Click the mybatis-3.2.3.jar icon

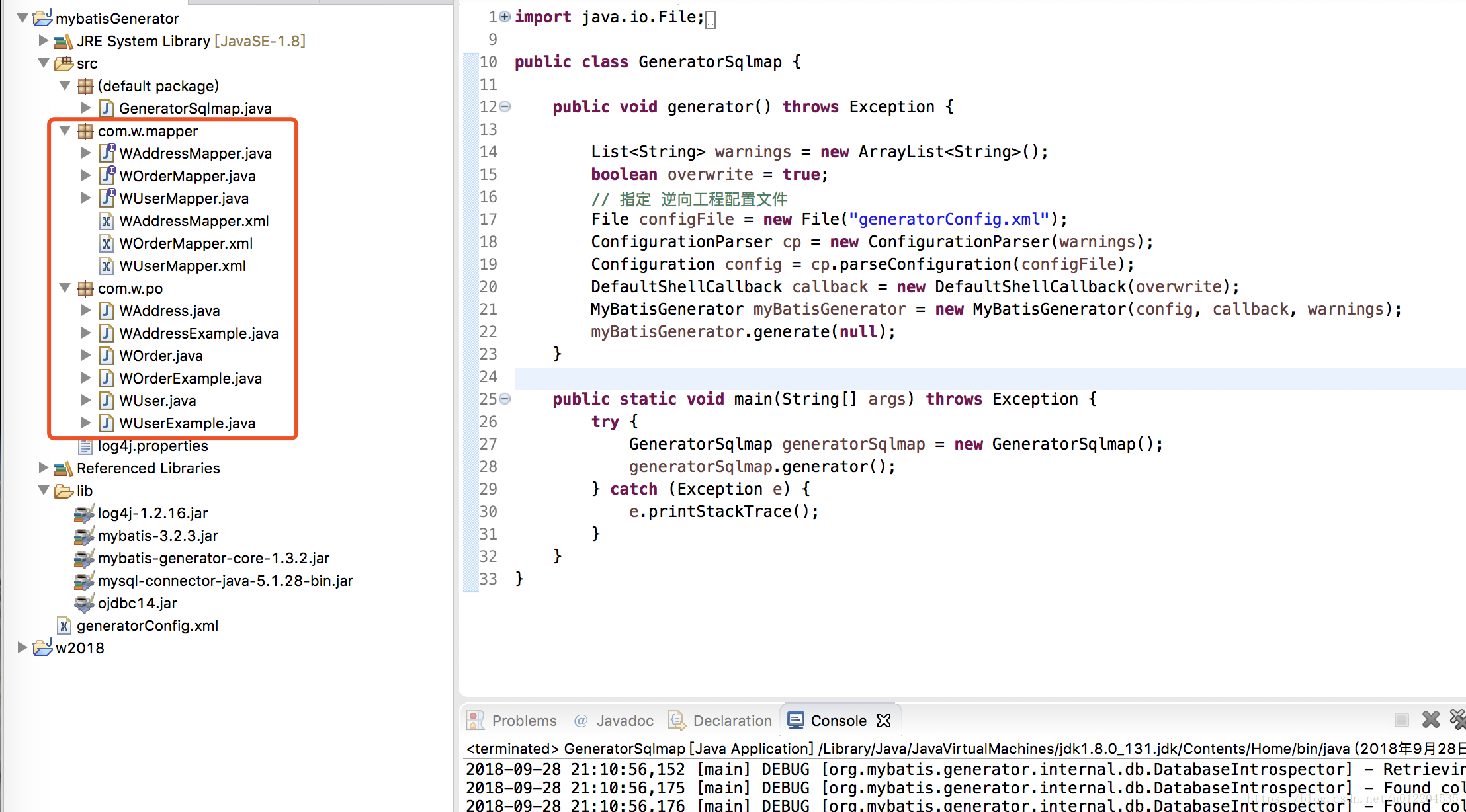(84, 536)
